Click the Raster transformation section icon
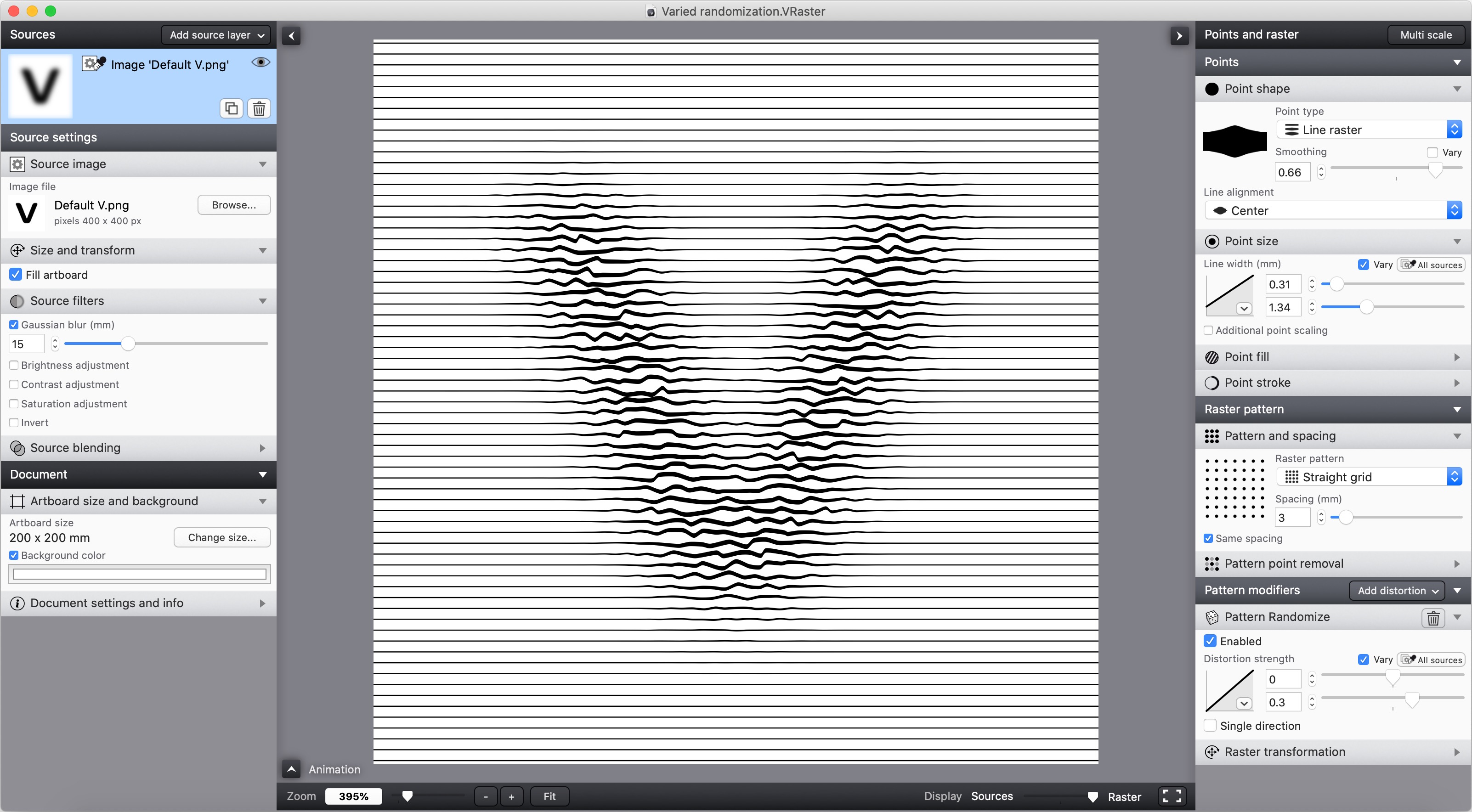1472x812 pixels. click(1213, 751)
